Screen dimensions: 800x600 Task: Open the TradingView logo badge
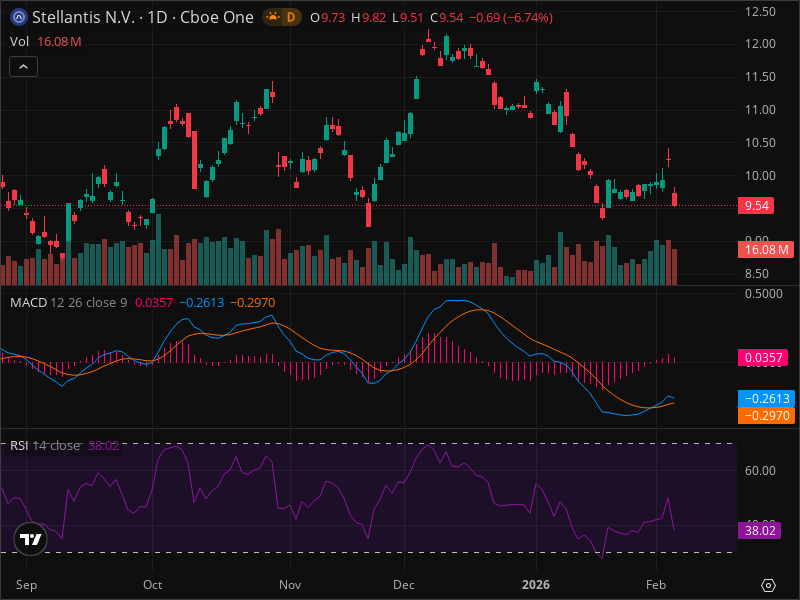pyautogui.click(x=31, y=539)
